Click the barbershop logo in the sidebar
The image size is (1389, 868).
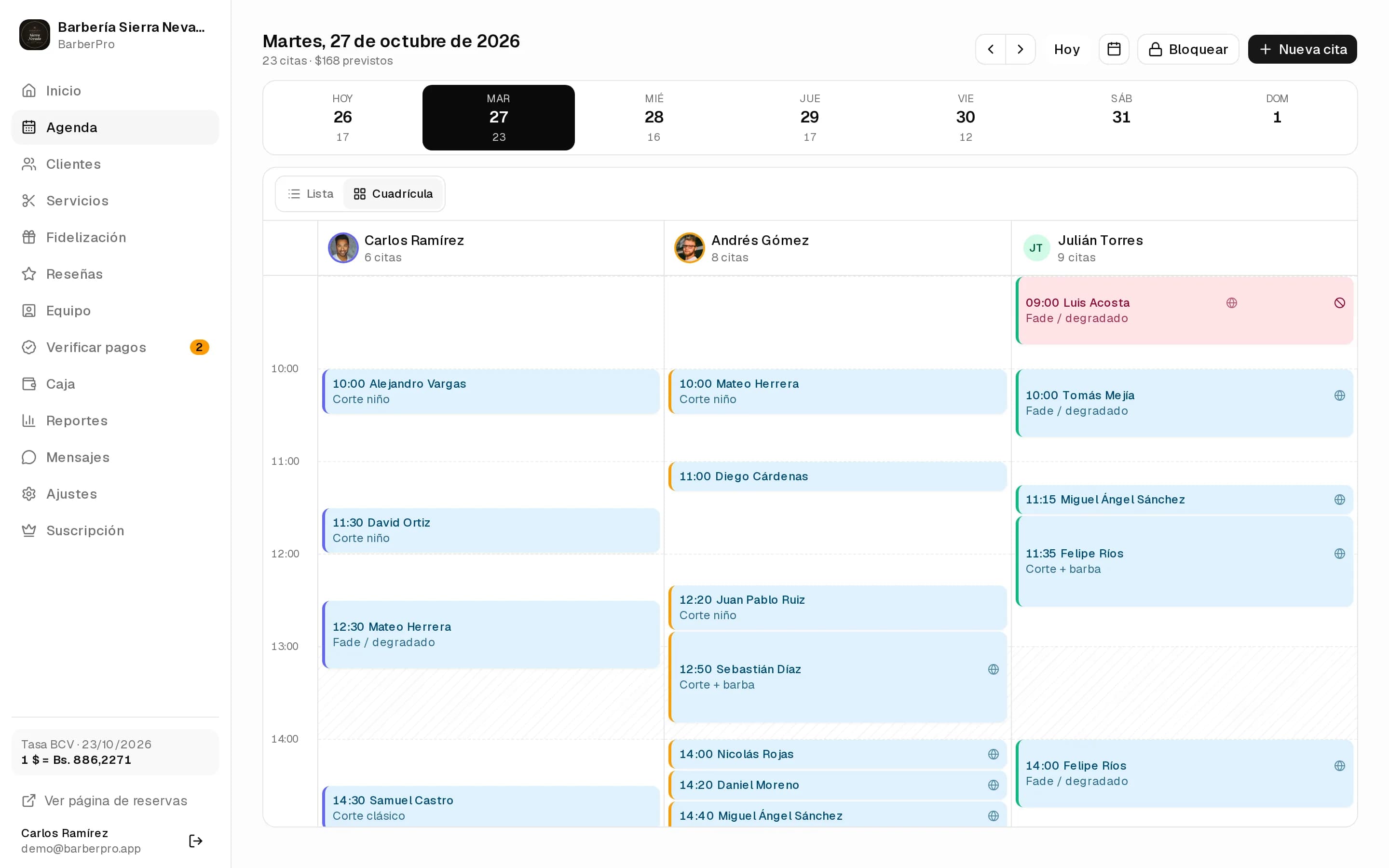tap(34, 35)
